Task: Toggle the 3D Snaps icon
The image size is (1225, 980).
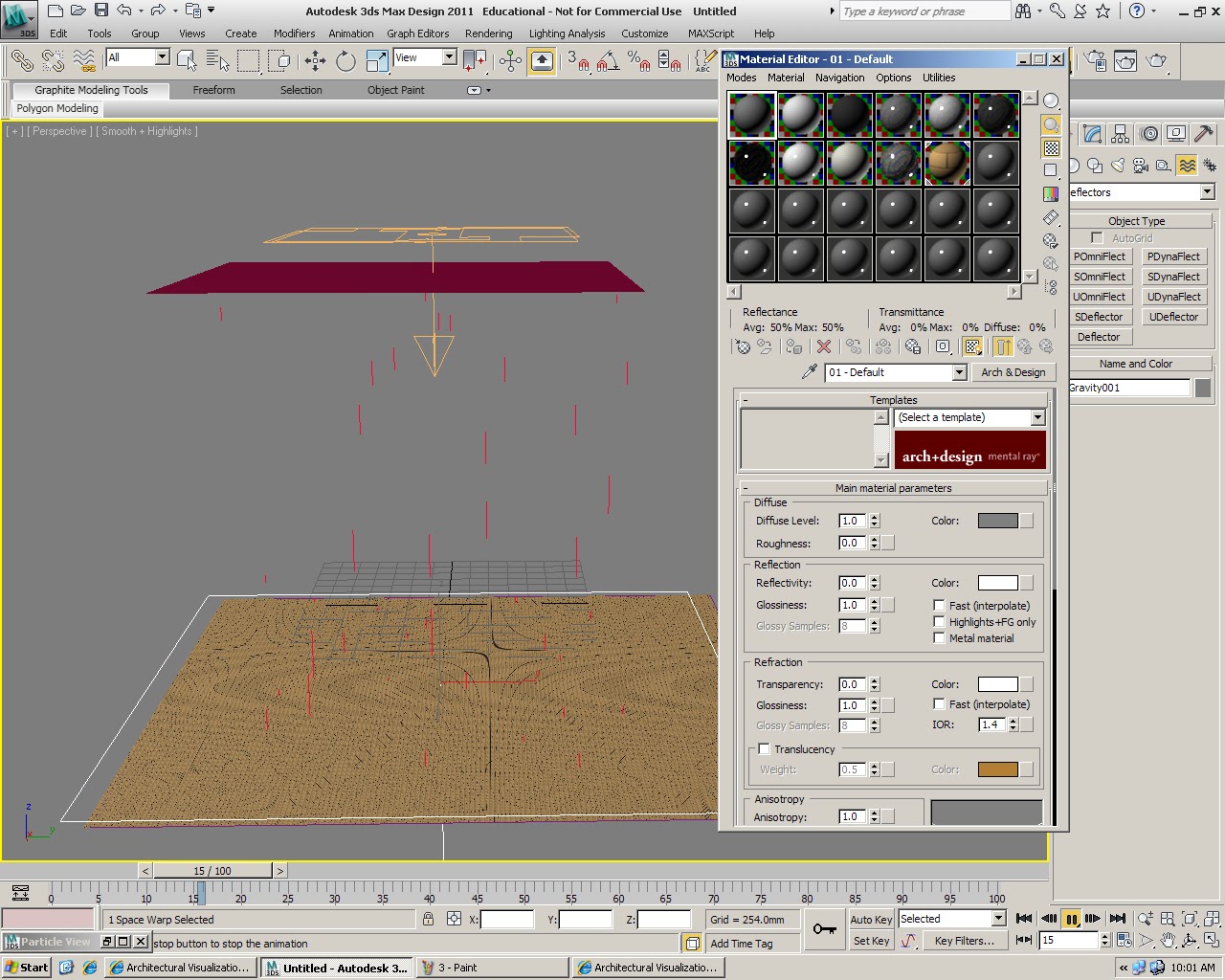Action: point(579,61)
